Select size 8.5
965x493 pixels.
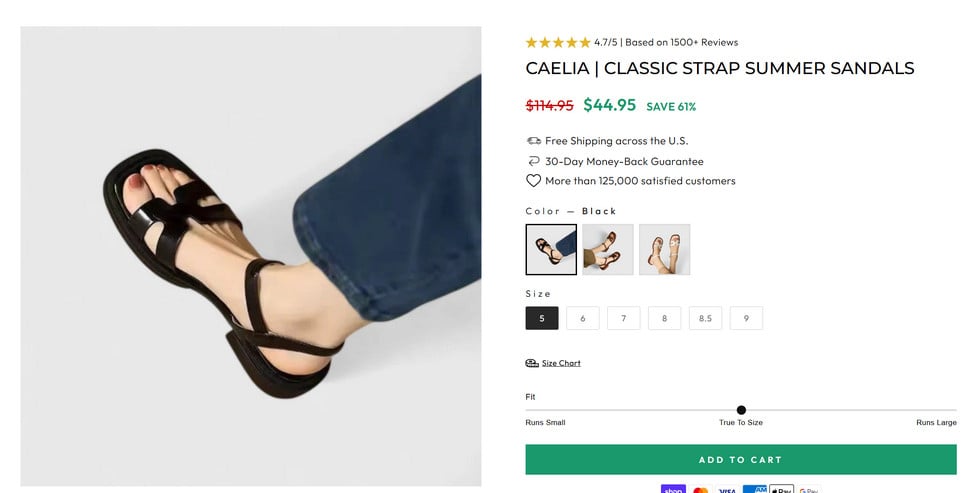coord(705,318)
